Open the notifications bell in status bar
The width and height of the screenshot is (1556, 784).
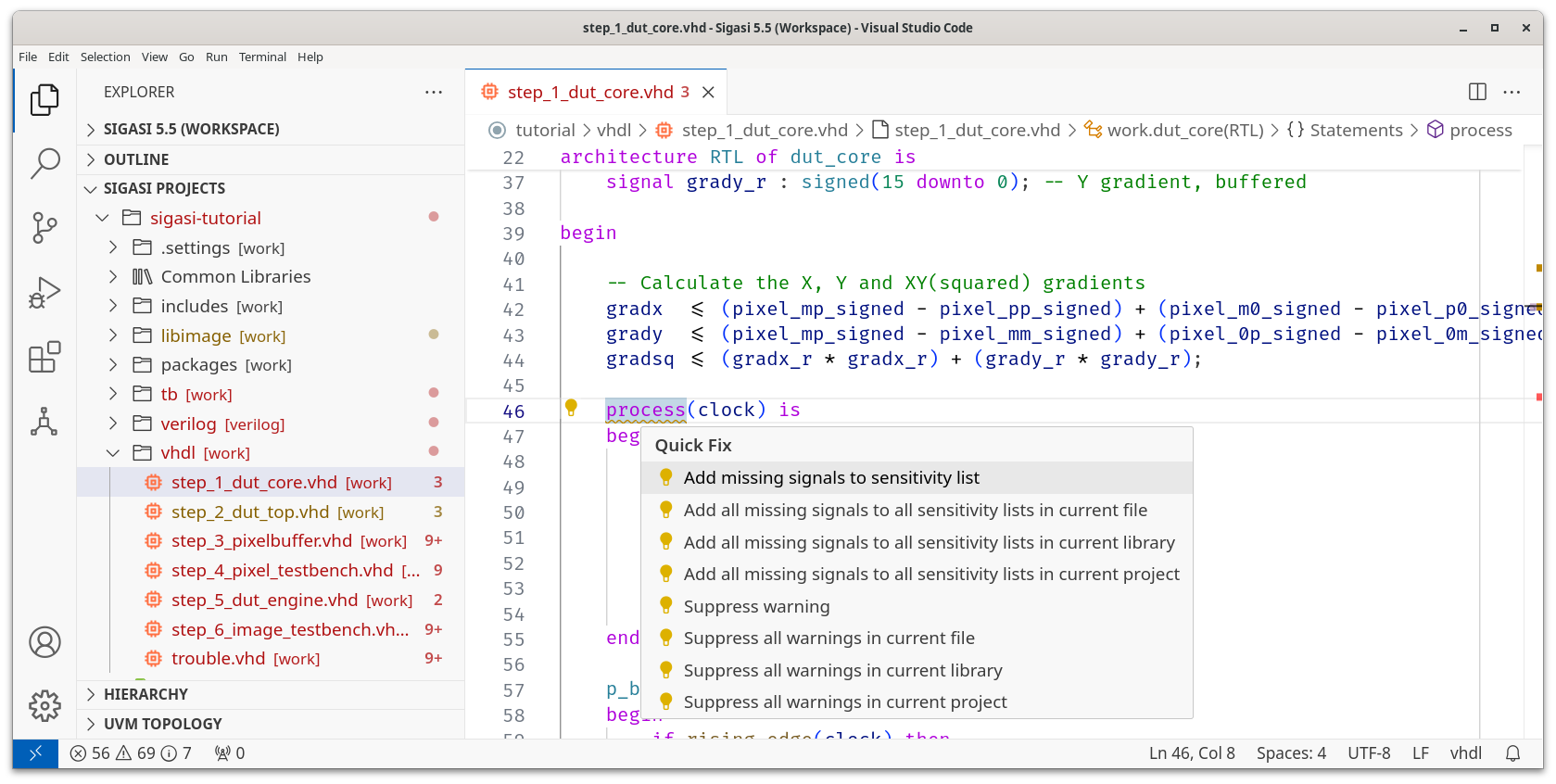coord(1513,753)
